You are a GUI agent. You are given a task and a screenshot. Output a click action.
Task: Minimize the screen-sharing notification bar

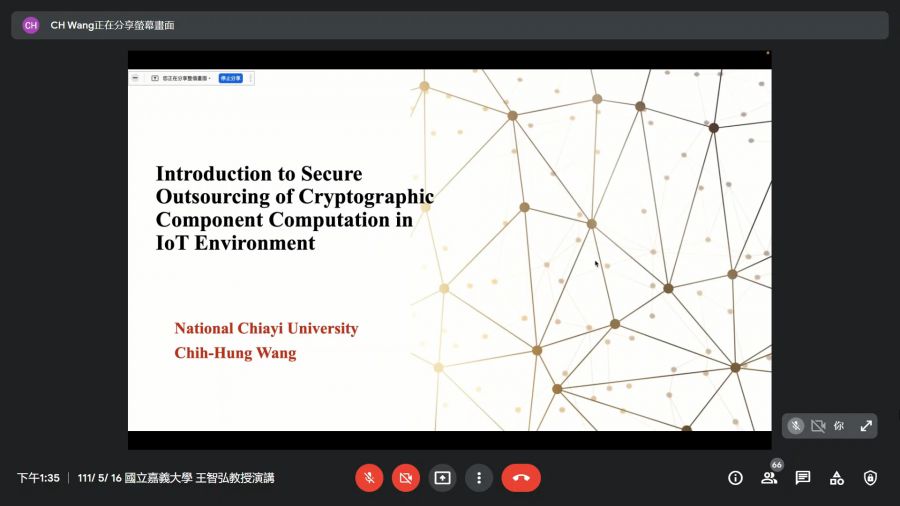136,78
